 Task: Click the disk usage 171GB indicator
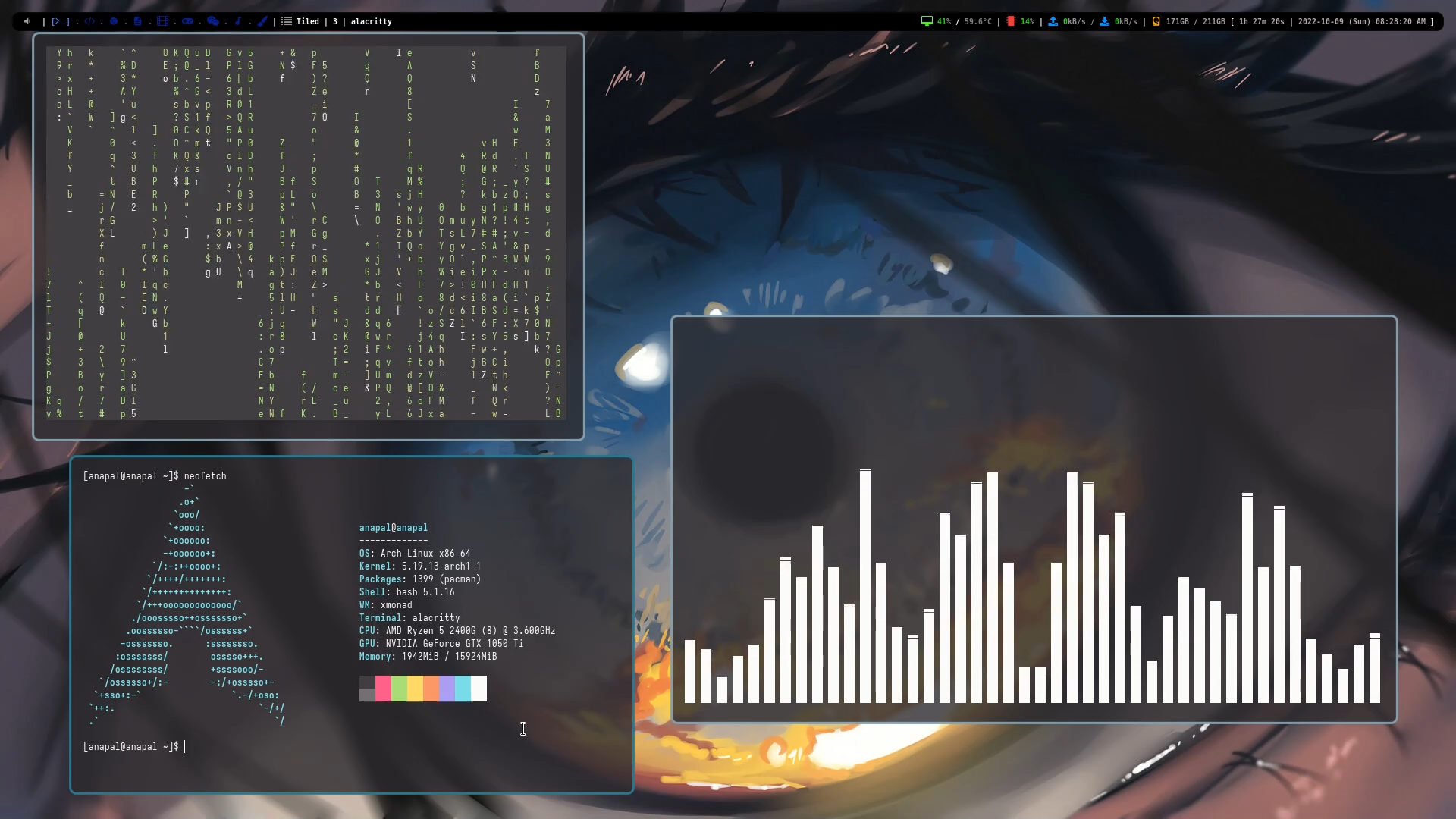point(1177,21)
